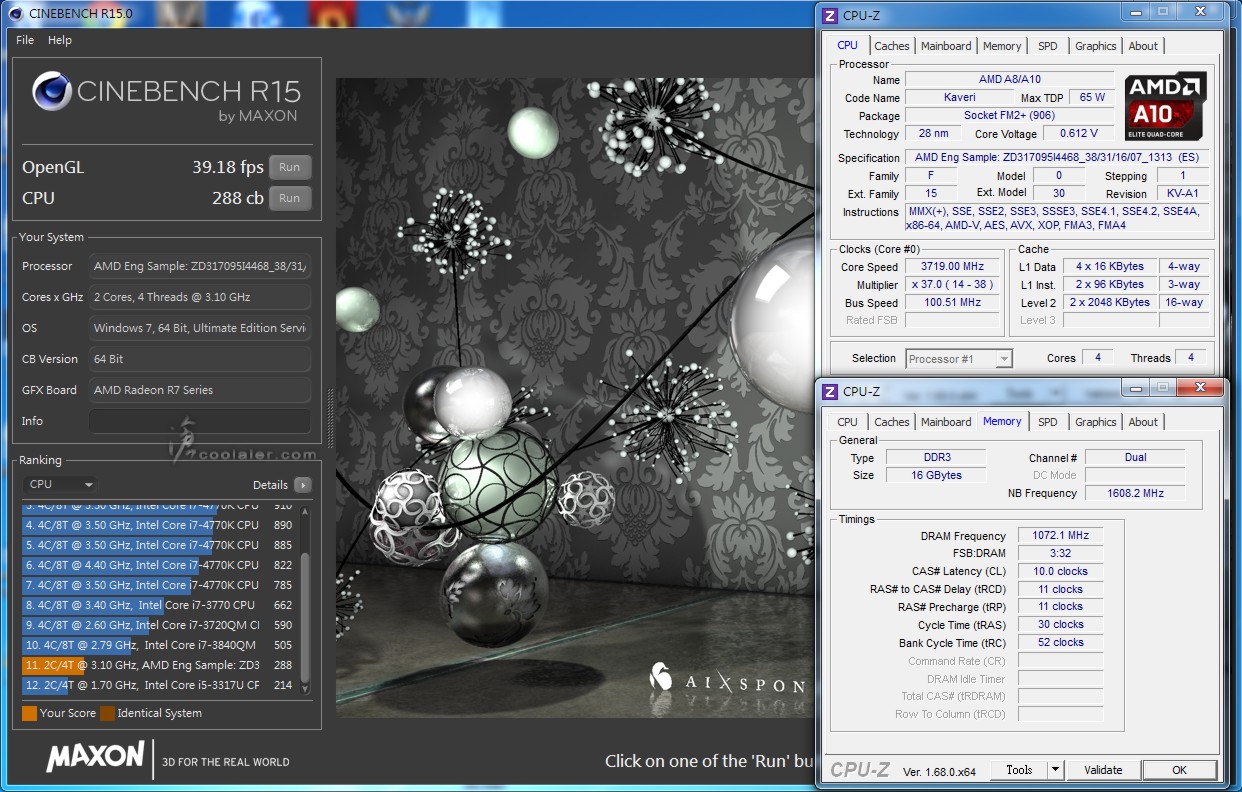Screen dimensions: 1242x792
Task: Select the Intel Core i7-3840QM ranking row
Action: 160,645
